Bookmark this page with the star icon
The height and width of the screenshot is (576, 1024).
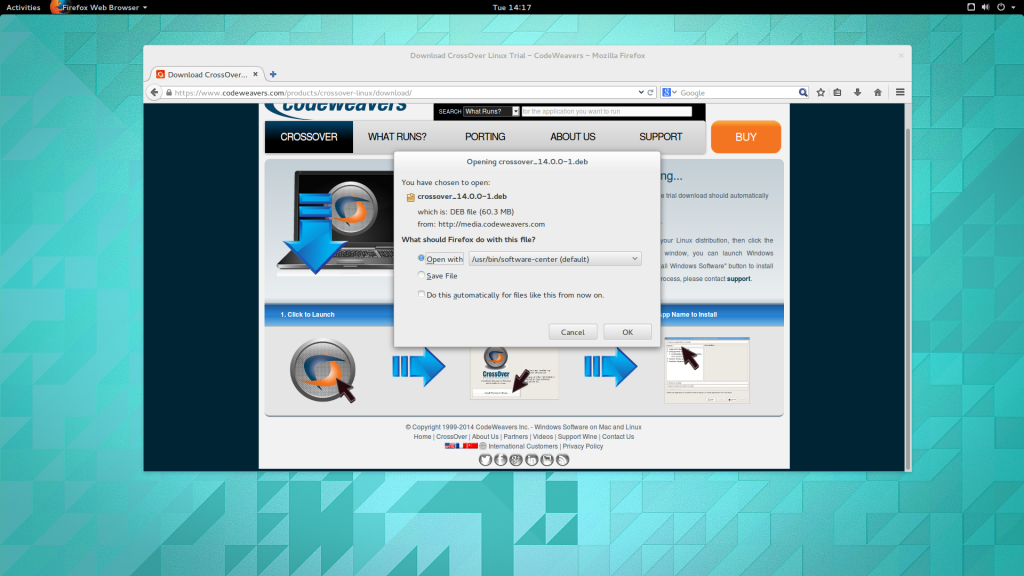pos(821,93)
